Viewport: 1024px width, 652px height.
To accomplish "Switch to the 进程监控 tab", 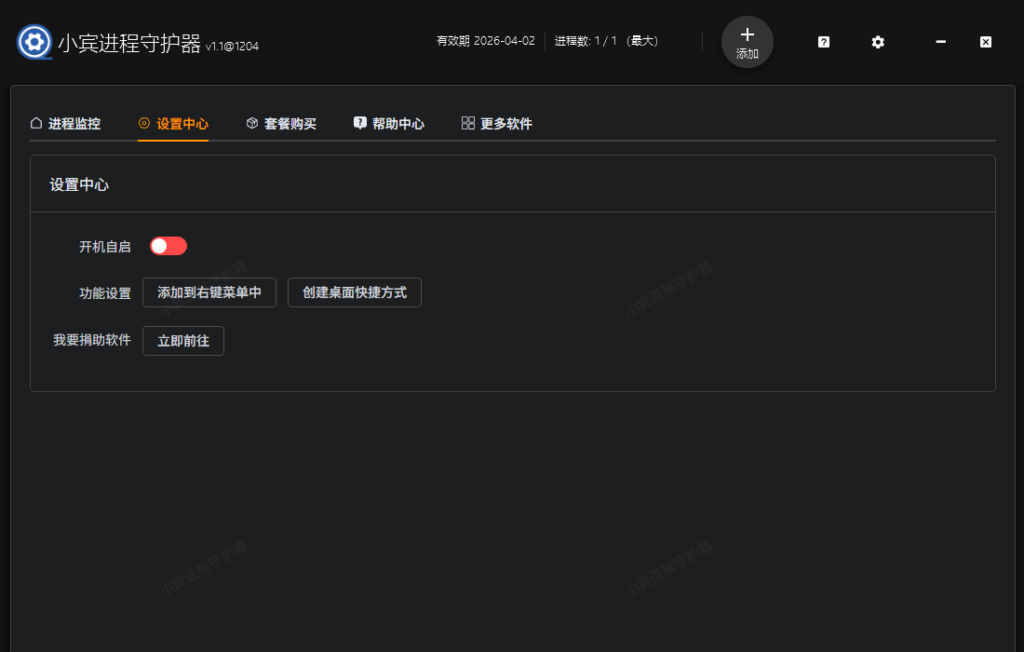I will tap(72, 123).
